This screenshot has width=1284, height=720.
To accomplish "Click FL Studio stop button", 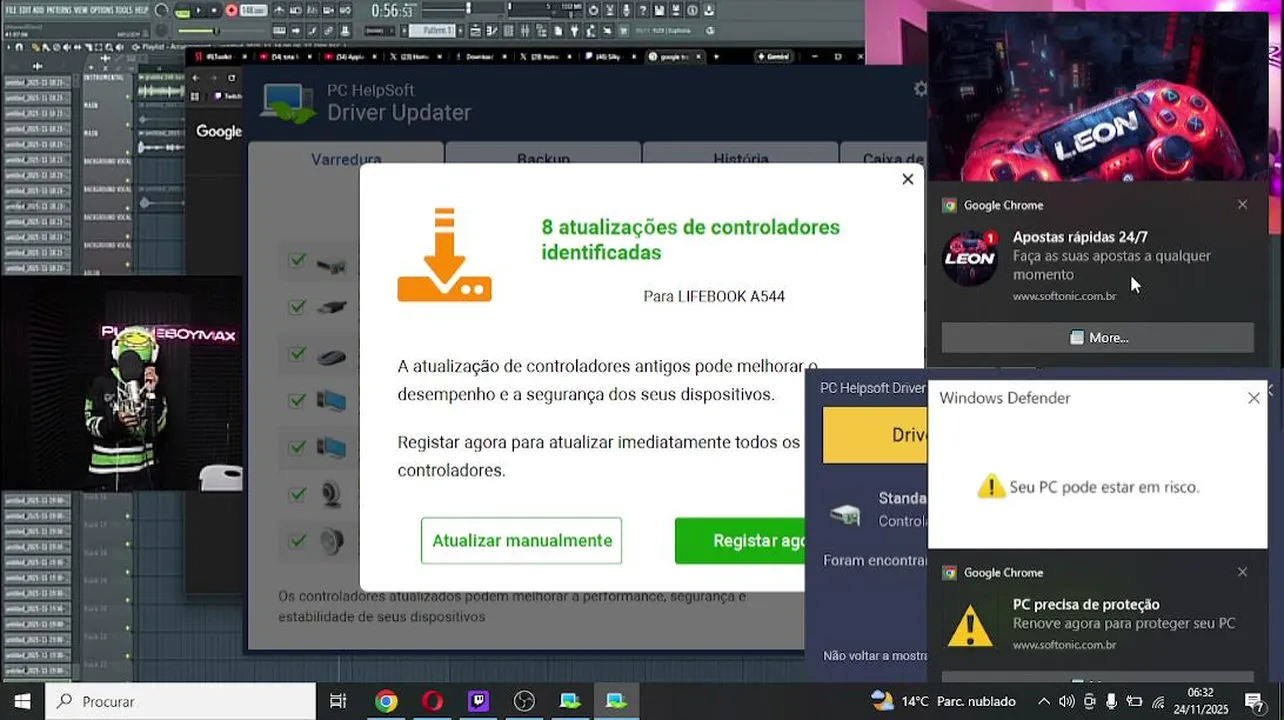I will 214,10.
